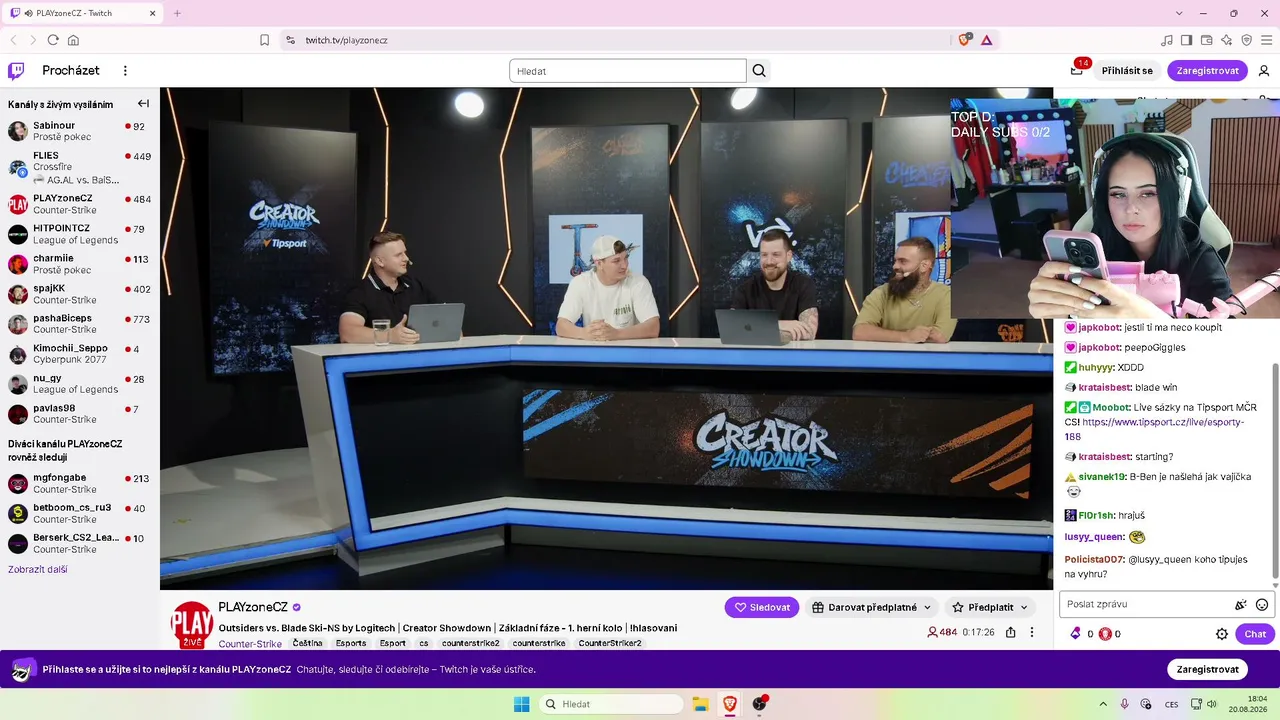This screenshot has width=1280, height=720.
Task: Open the Procházet browse menu
Action: 71,71
